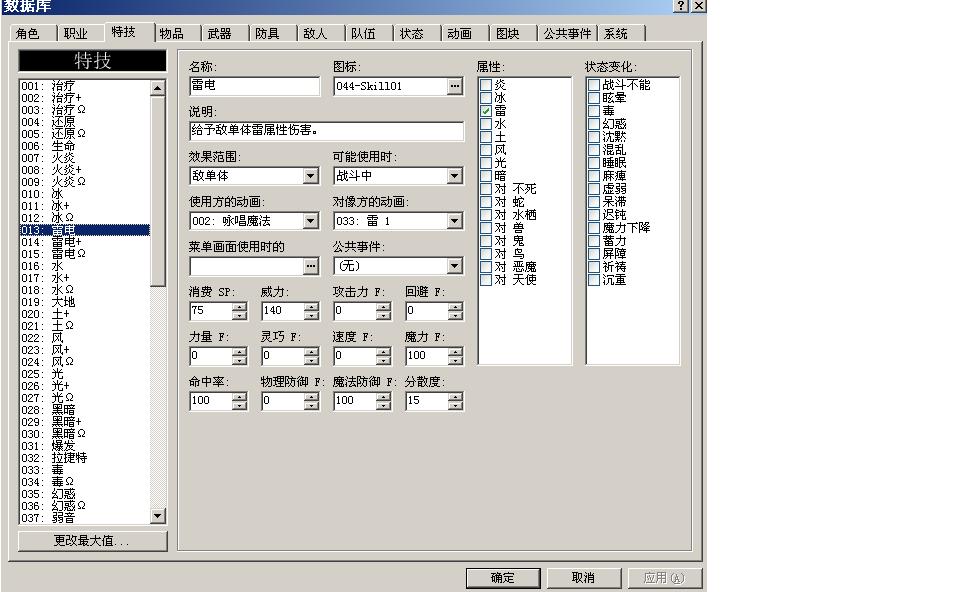
Task: Enable the 睡眠 state change checkbox
Action: [593, 163]
